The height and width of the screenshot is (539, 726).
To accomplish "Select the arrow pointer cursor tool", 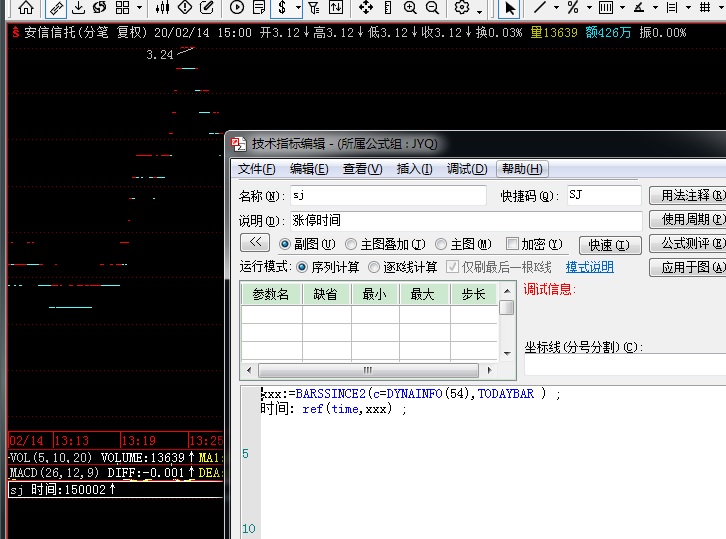I will [510, 8].
